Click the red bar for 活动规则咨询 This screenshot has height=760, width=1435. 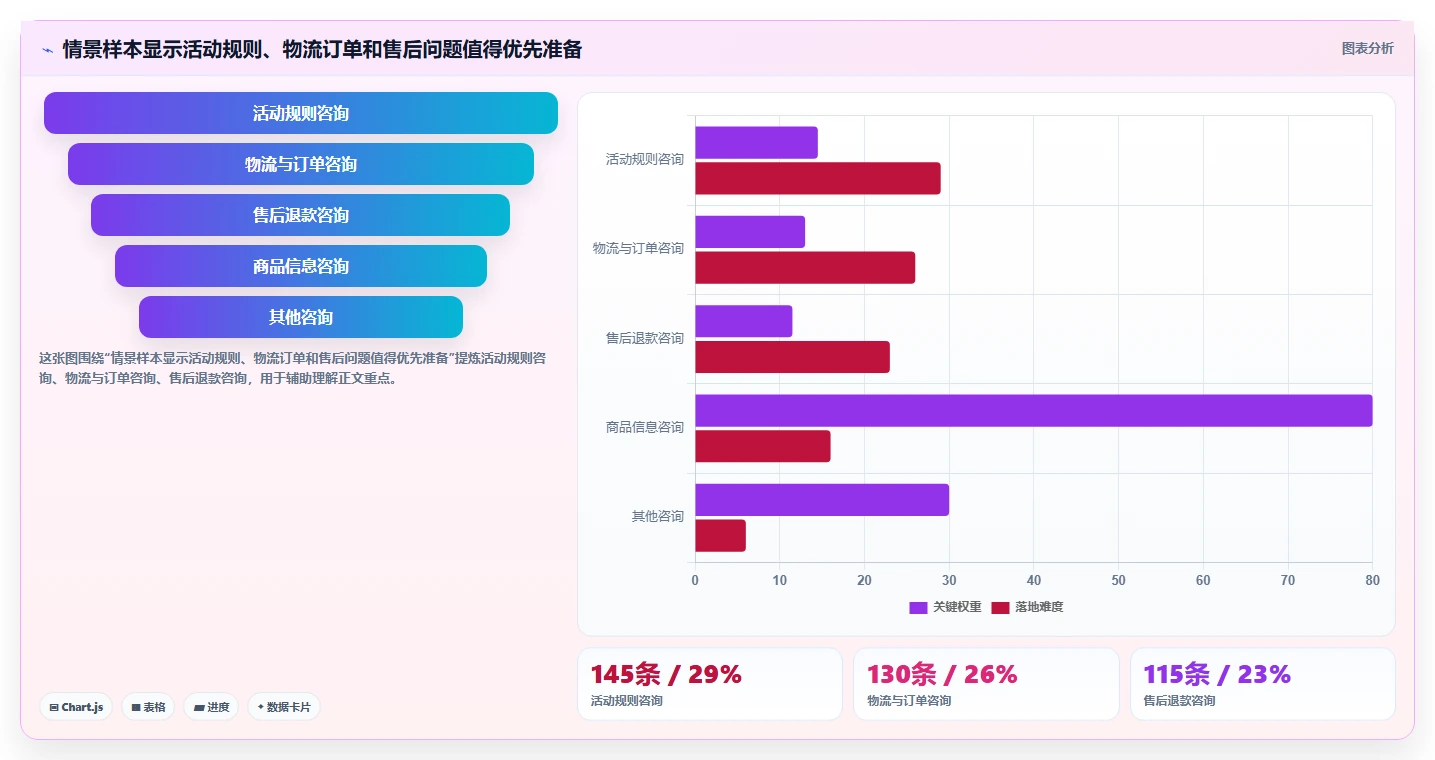pyautogui.click(x=818, y=178)
